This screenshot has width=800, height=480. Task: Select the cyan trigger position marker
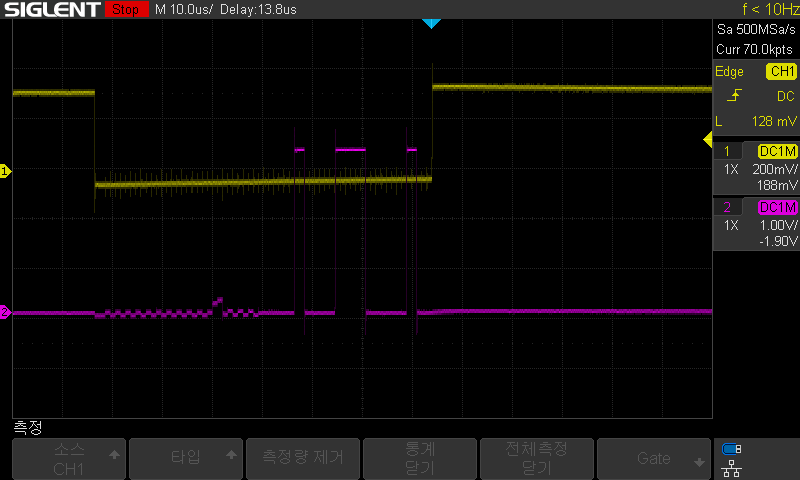click(x=431, y=23)
